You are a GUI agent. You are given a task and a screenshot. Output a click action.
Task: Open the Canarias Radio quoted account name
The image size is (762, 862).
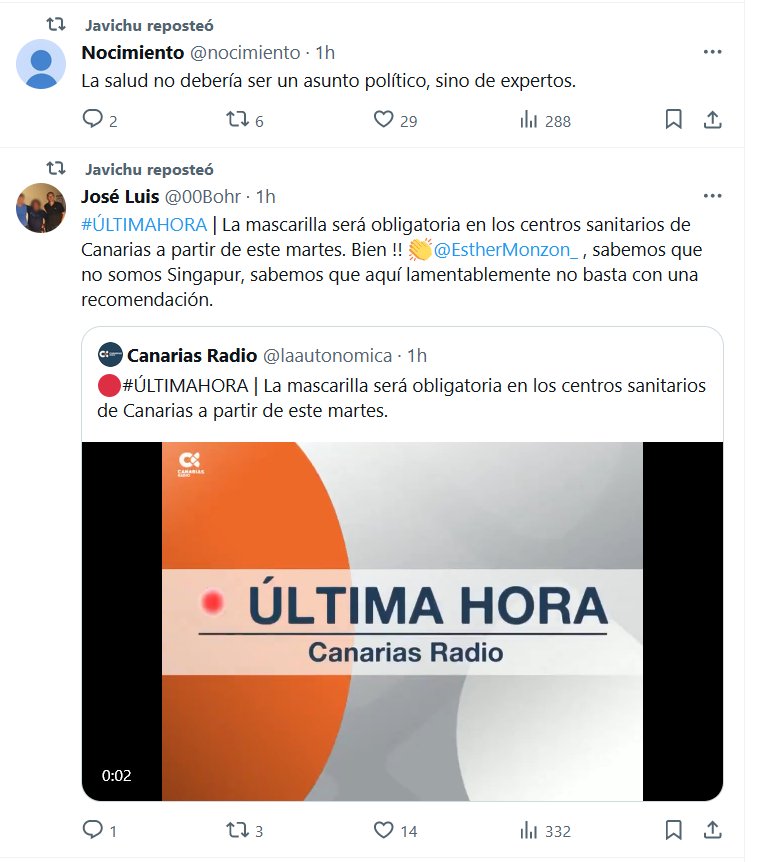(x=192, y=356)
